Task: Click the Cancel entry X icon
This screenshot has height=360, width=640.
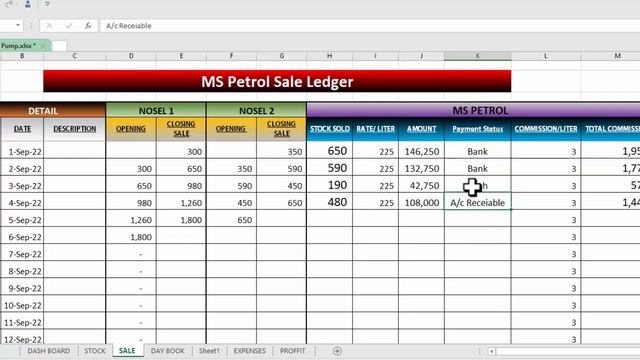Action: [x=49, y=26]
